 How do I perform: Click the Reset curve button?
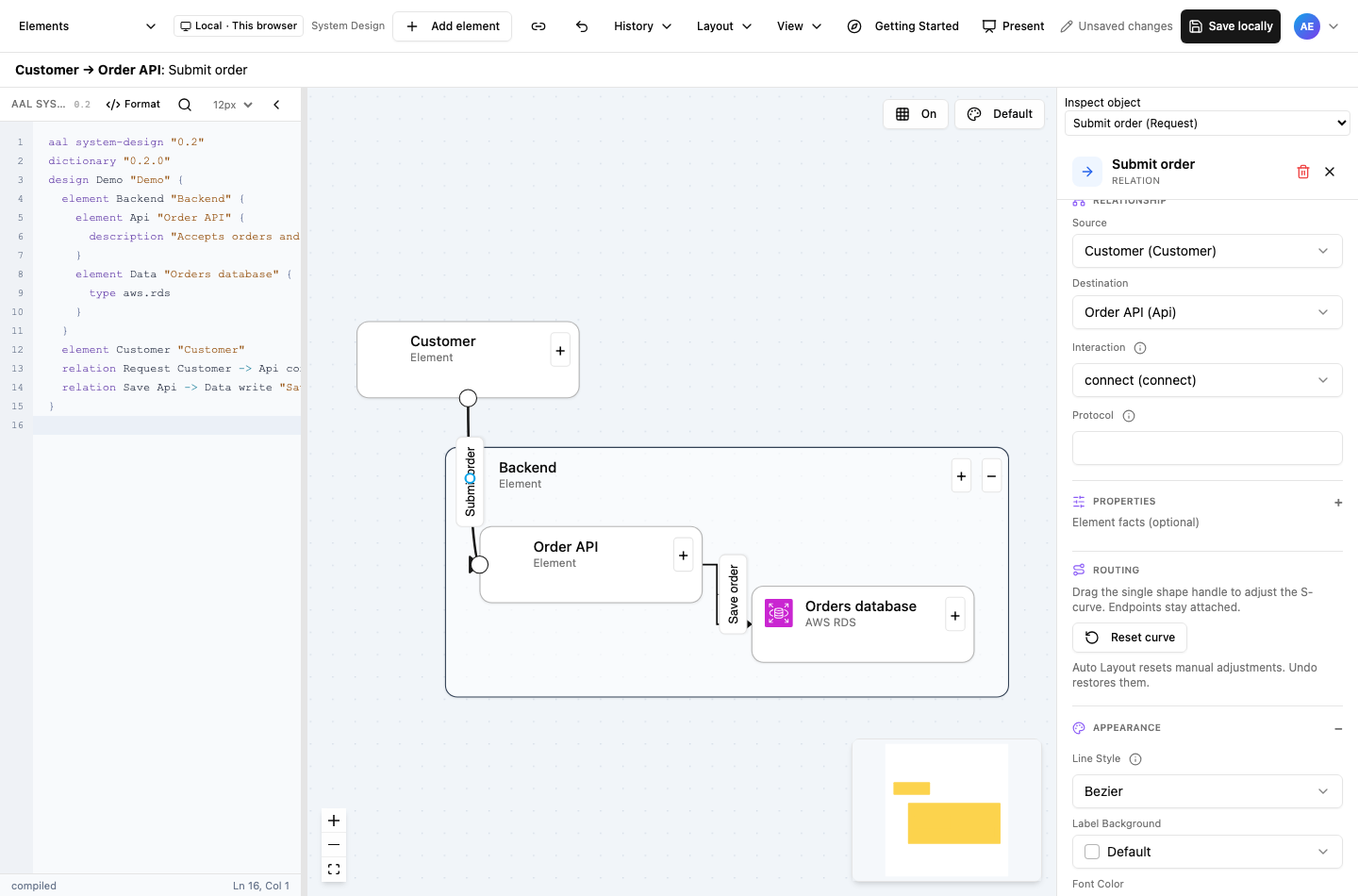[1130, 638]
